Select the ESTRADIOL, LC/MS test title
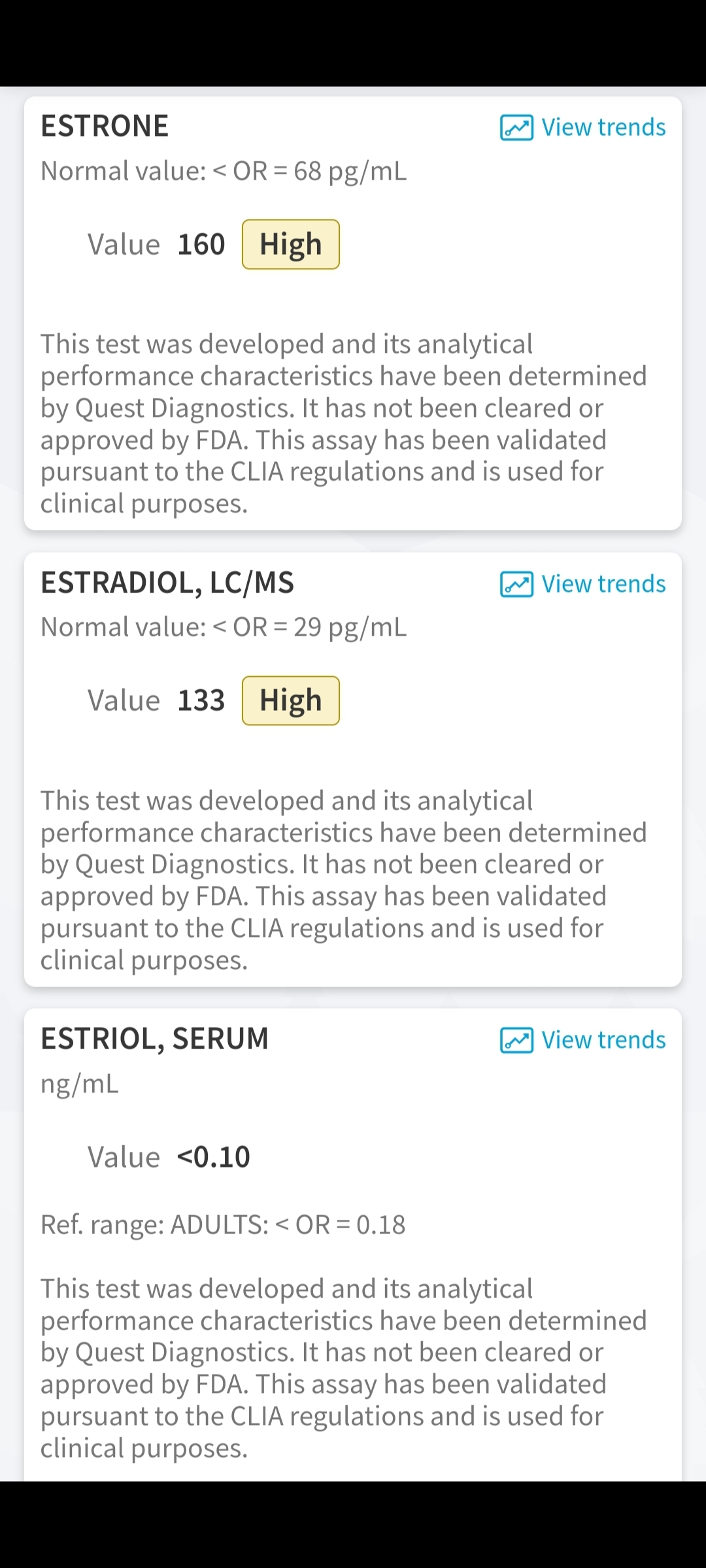 [167, 583]
